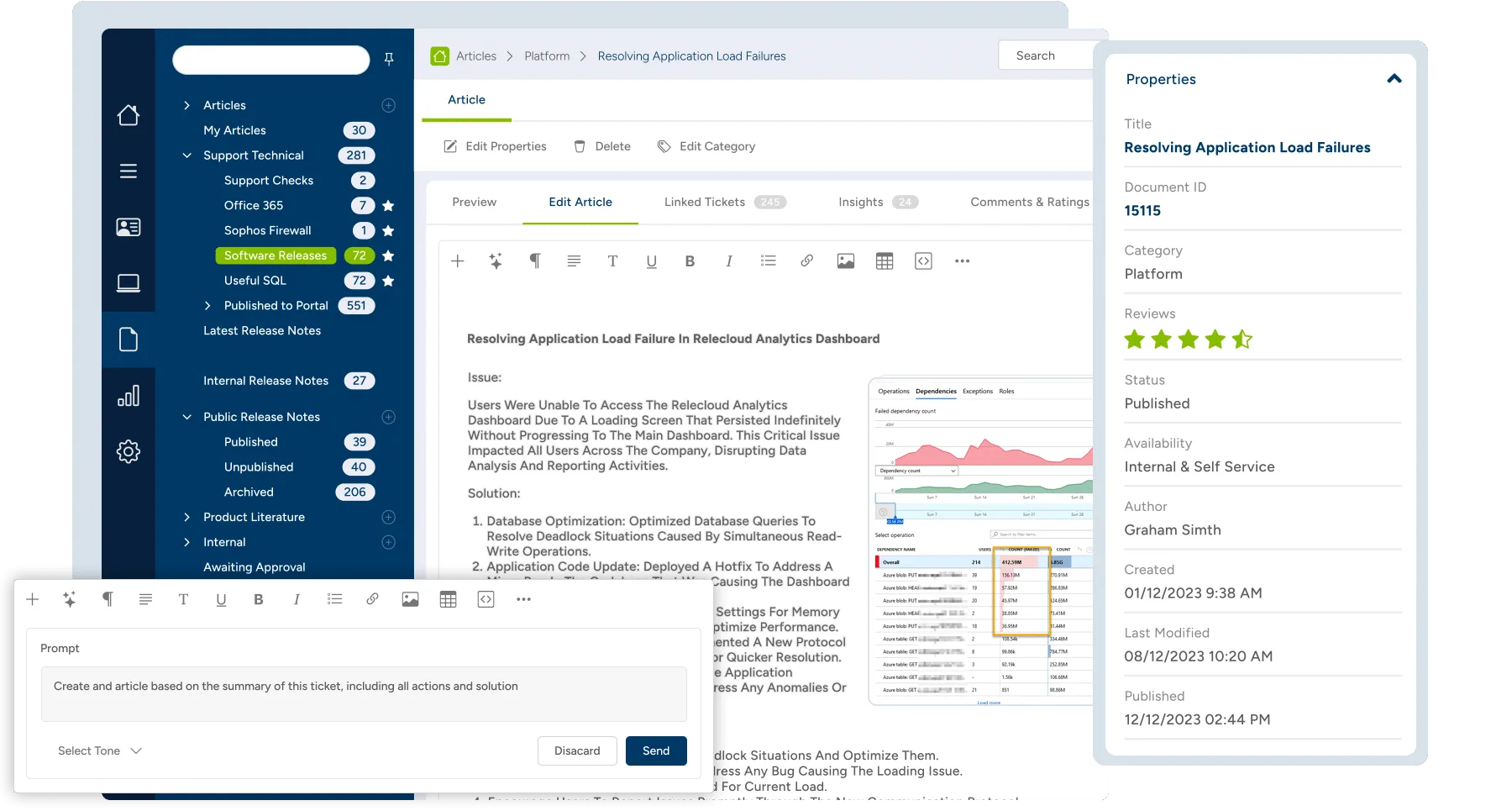The image size is (1512, 811).
Task: Collapse the Public Release Notes node
Action: (x=186, y=418)
